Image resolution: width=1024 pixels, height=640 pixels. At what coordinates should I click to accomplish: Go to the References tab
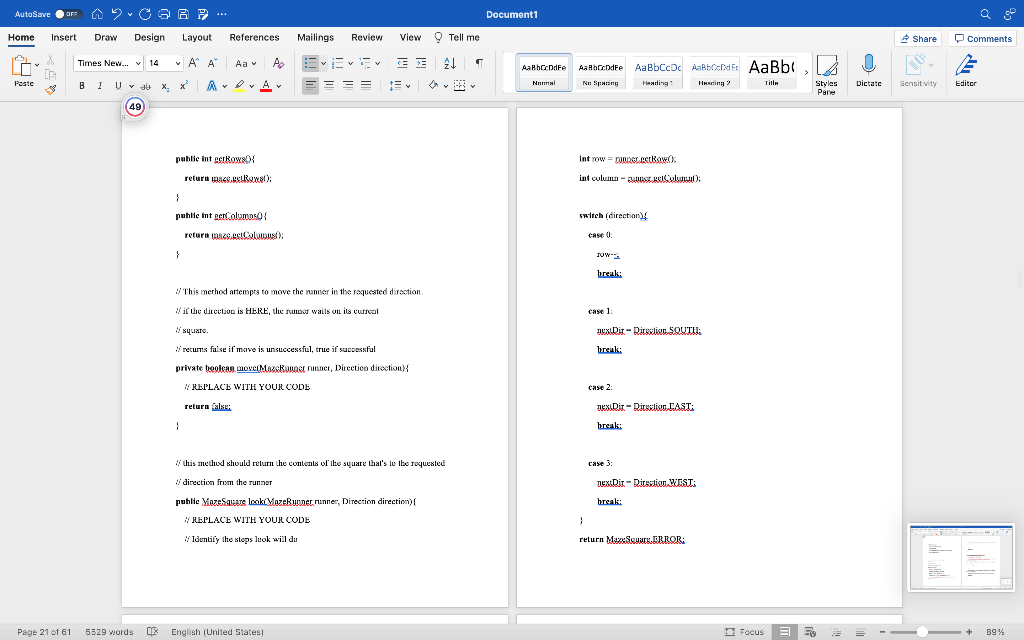[x=254, y=37]
